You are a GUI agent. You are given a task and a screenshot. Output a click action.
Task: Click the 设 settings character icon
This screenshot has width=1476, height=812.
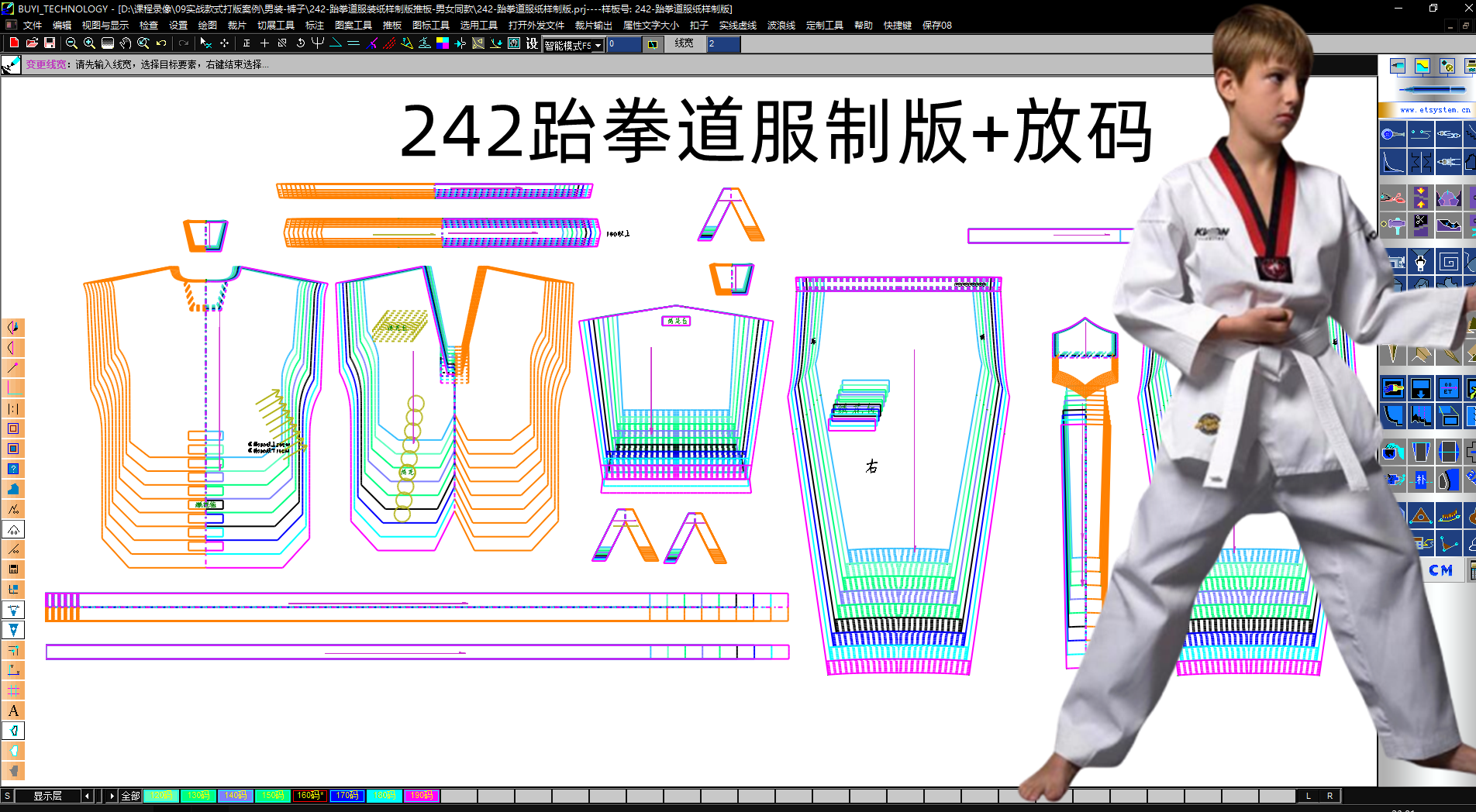coord(532,43)
